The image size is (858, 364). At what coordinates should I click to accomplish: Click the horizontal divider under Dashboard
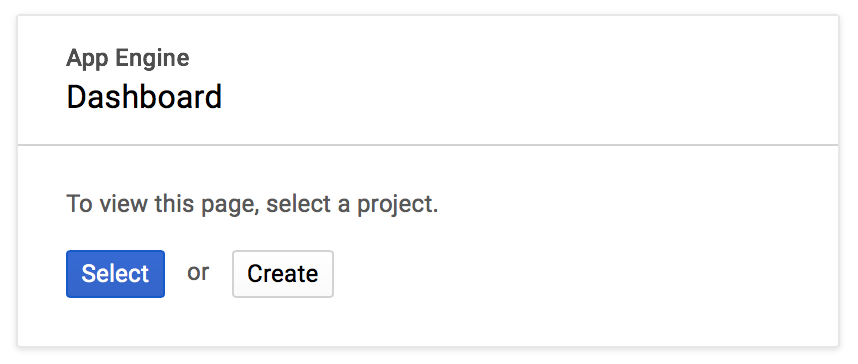pyautogui.click(x=428, y=145)
